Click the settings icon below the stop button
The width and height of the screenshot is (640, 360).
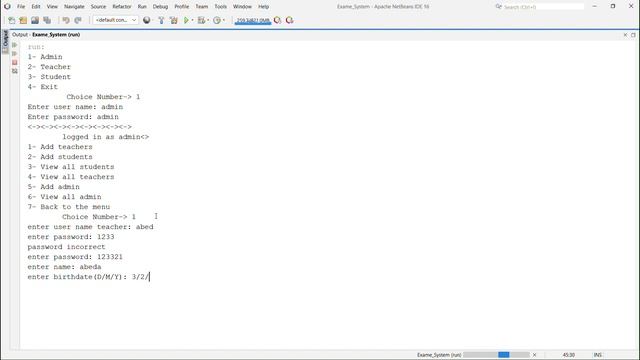(x=15, y=71)
